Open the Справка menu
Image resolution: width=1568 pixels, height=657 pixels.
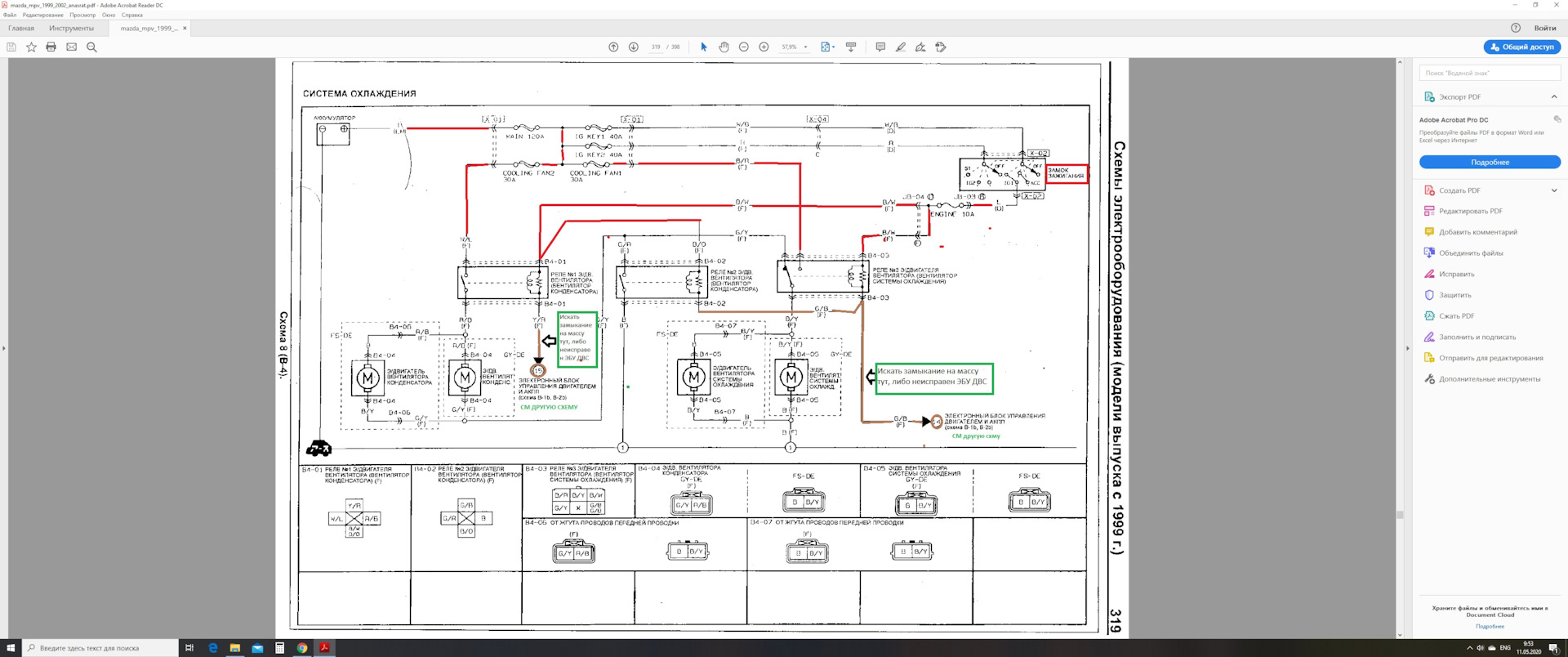pyautogui.click(x=131, y=16)
